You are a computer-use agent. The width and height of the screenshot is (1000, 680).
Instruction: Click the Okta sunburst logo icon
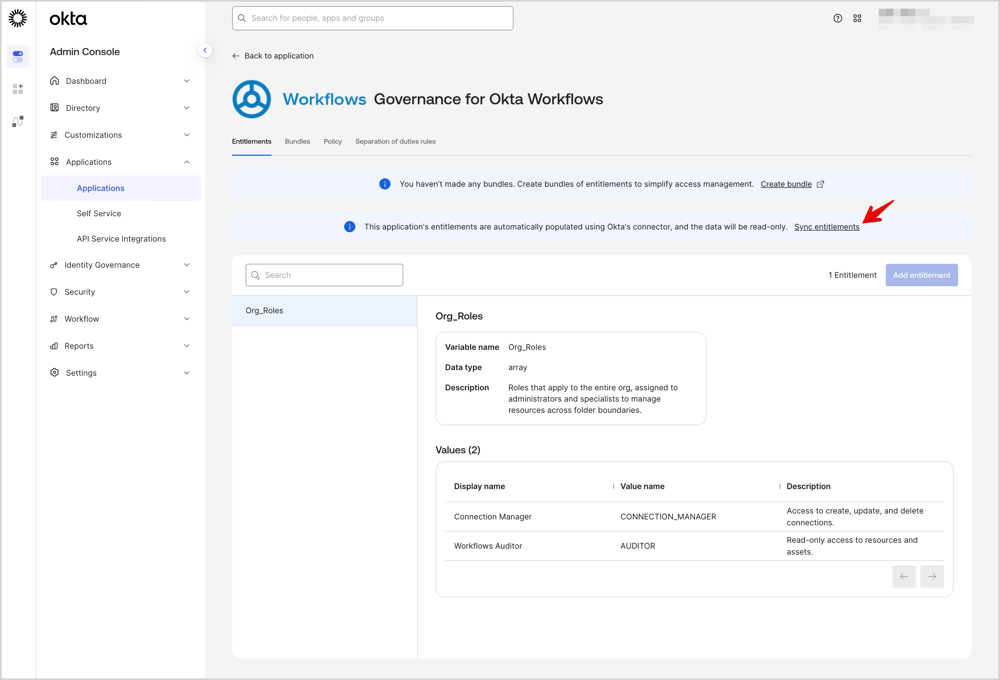point(18,18)
